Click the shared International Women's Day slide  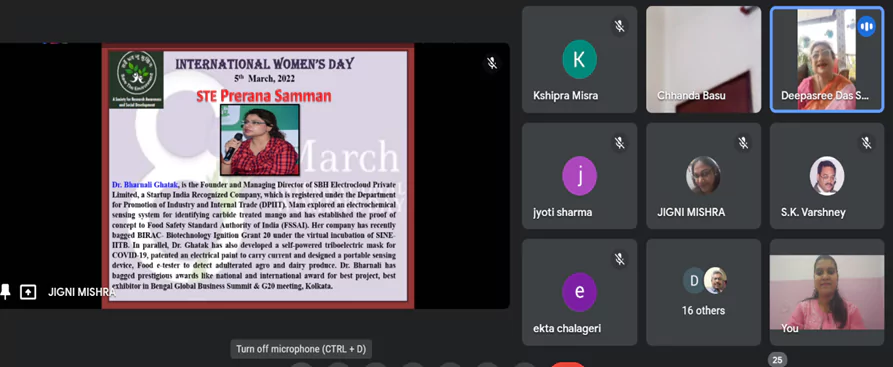pos(258,176)
